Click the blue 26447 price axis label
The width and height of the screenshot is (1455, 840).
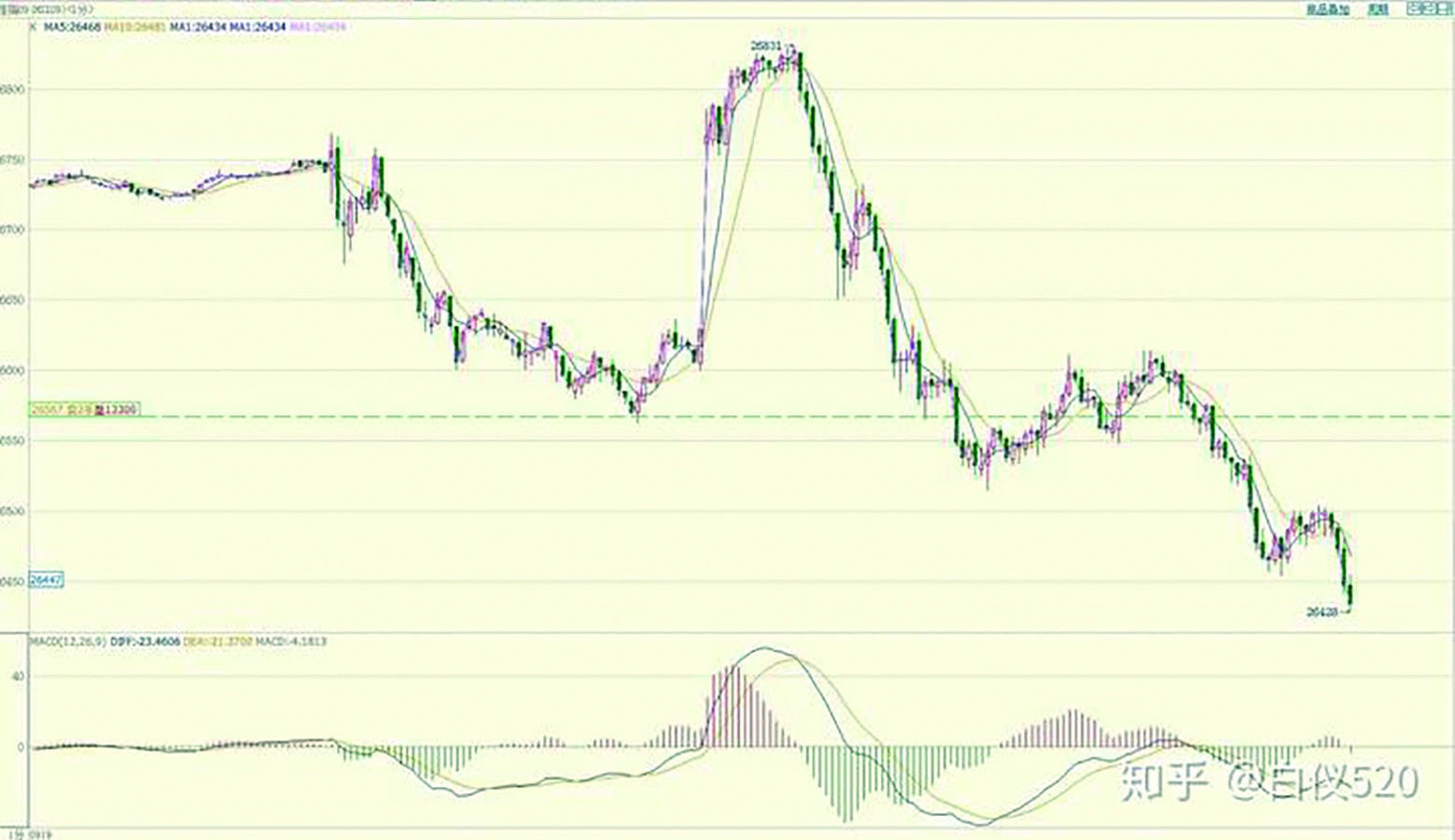(x=47, y=580)
